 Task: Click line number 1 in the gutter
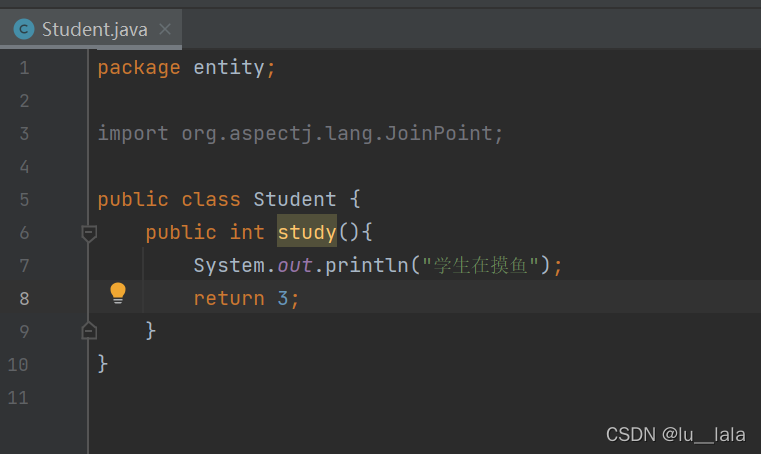tap(24, 68)
